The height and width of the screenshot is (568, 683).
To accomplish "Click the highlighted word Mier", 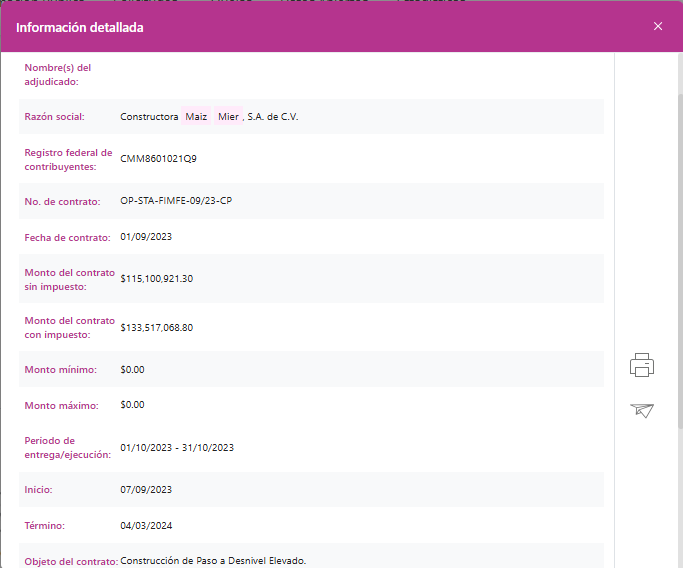I will point(228,116).
